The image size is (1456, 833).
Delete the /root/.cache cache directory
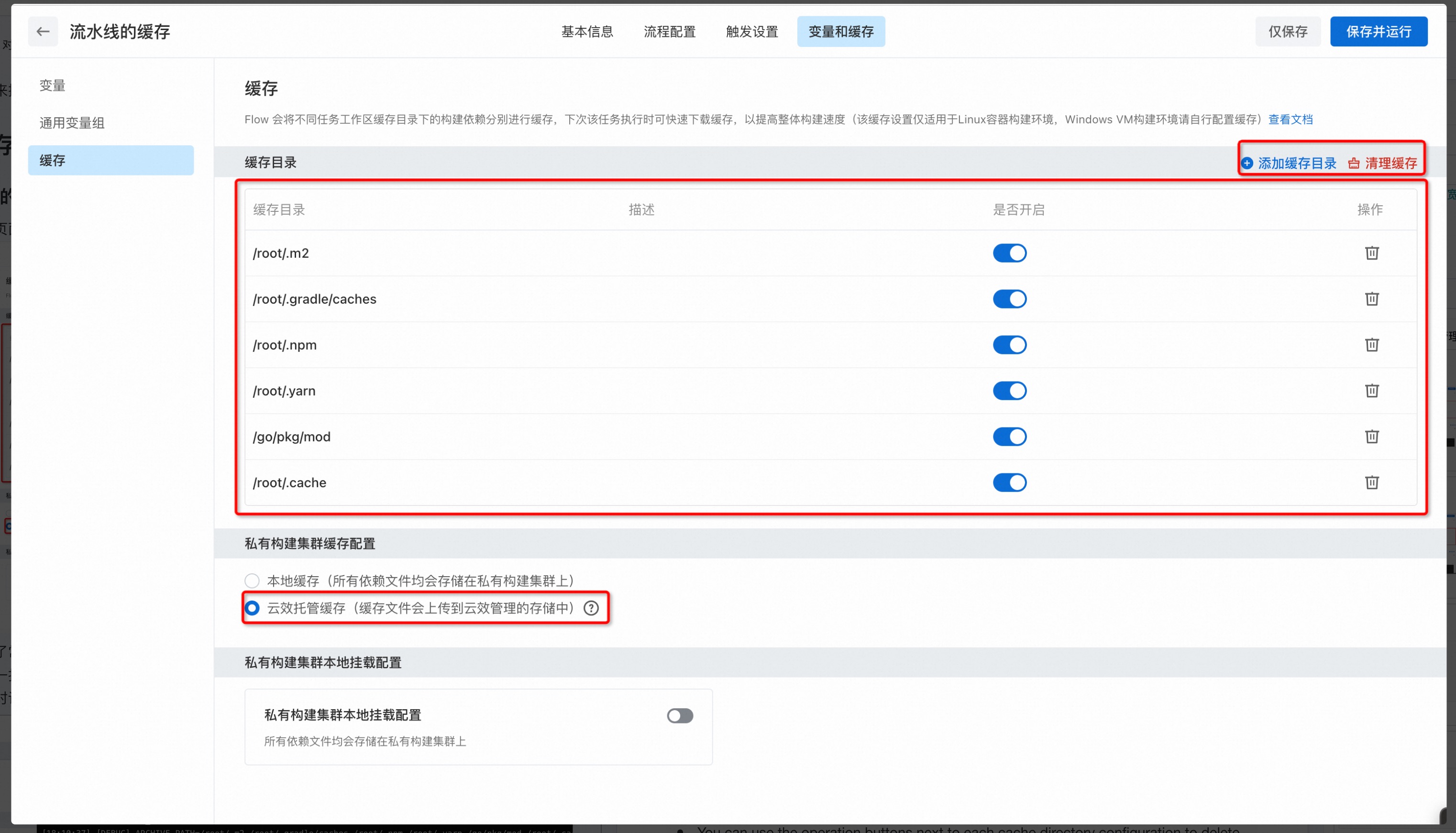coord(1371,482)
